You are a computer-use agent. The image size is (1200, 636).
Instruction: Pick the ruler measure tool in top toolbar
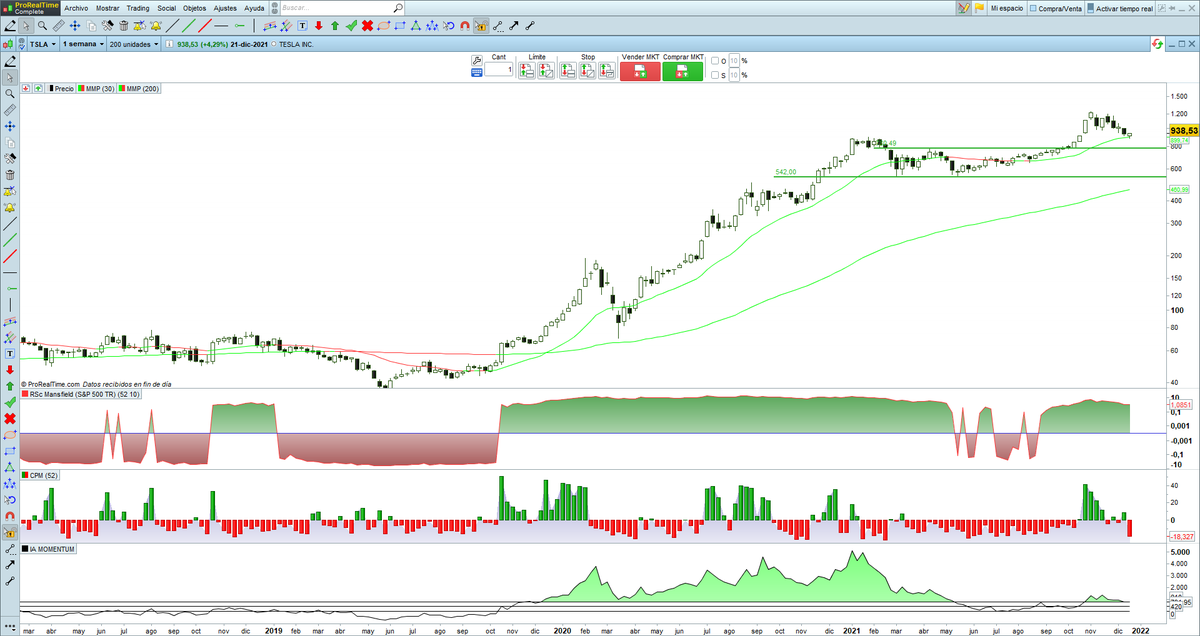(58, 25)
